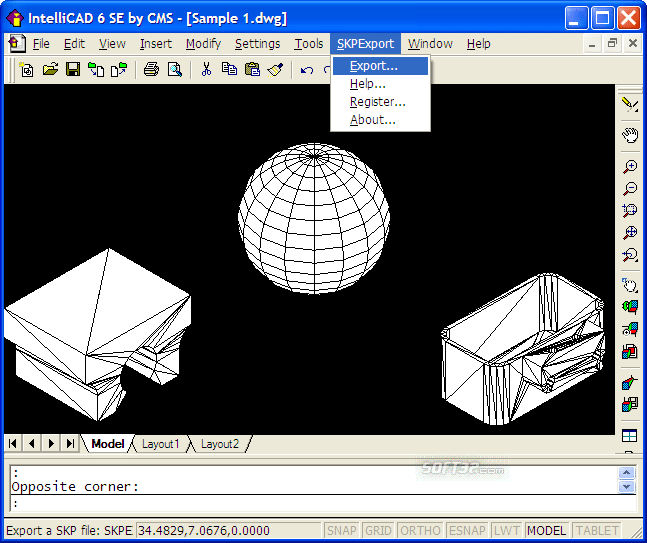
Task: Switch to the Layout2 tab
Action: point(220,444)
